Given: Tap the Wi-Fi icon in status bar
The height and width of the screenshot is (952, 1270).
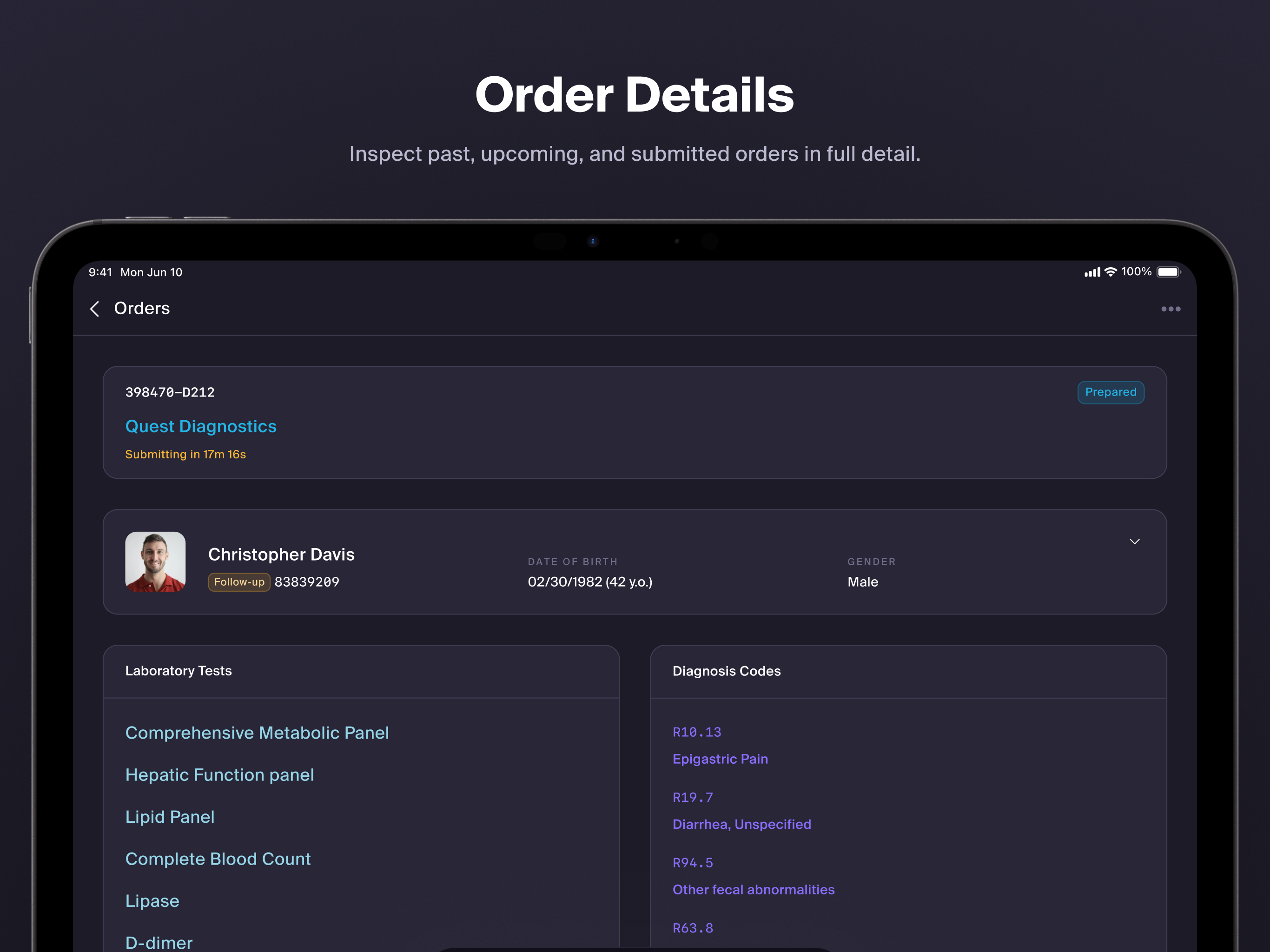Looking at the screenshot, I should 1111,272.
